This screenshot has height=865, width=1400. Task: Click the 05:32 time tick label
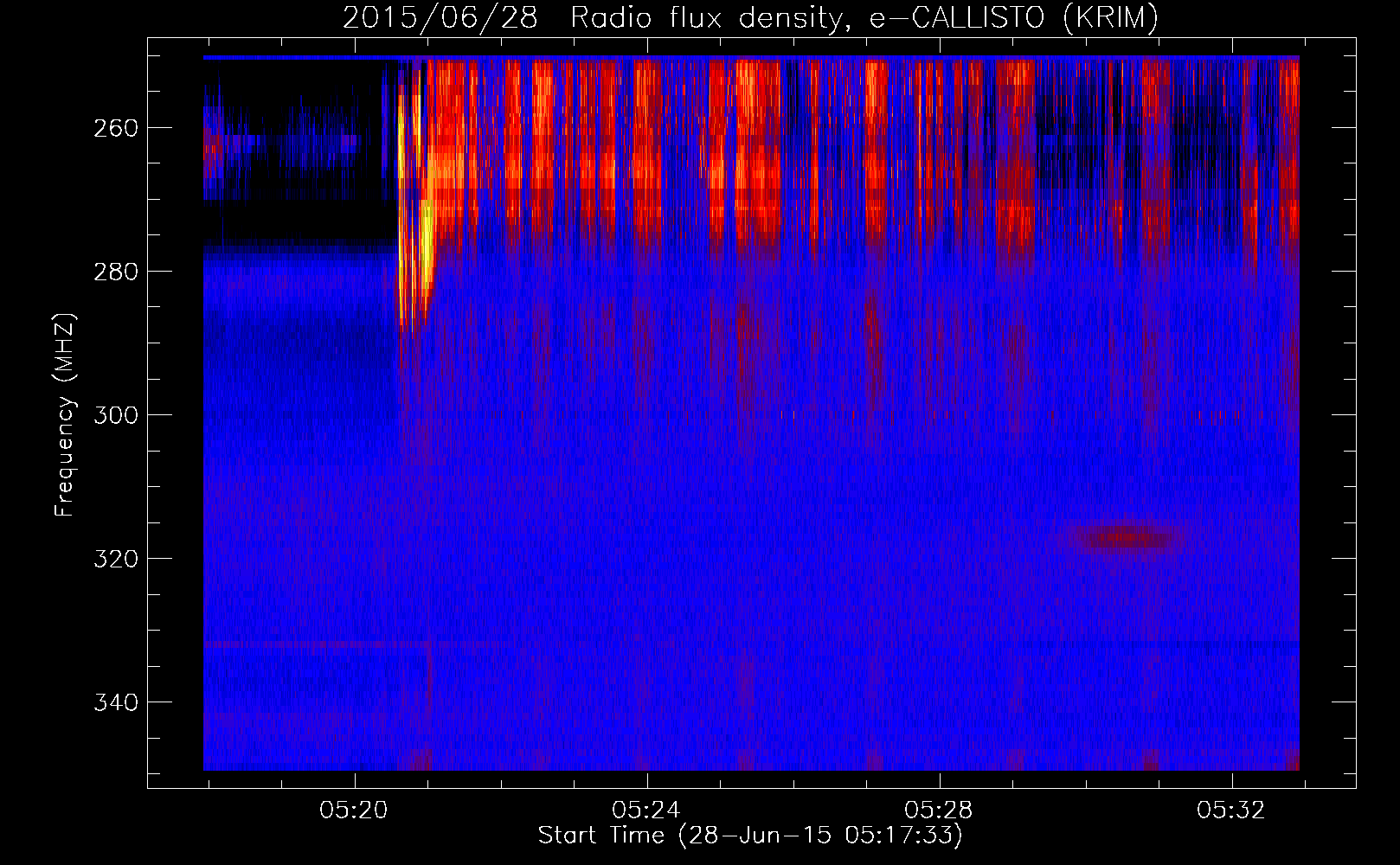click(1231, 811)
